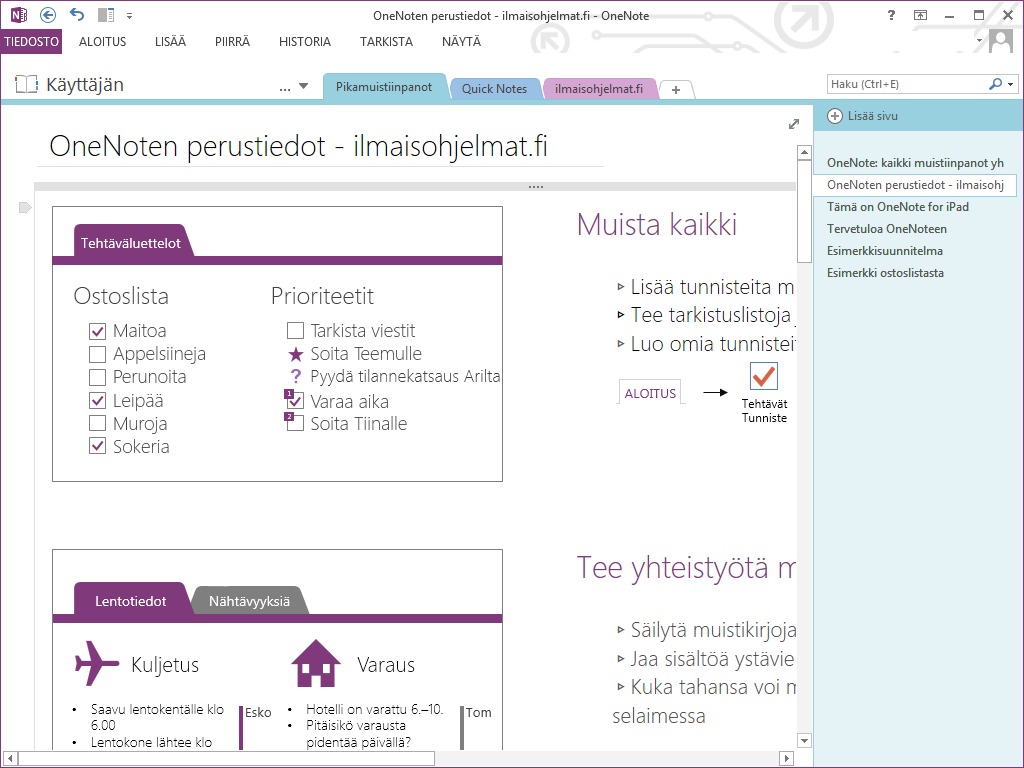Viewport: 1024px width, 768px height.
Task: Click the horizontal scrollbar left arrow
Action: 9,759
